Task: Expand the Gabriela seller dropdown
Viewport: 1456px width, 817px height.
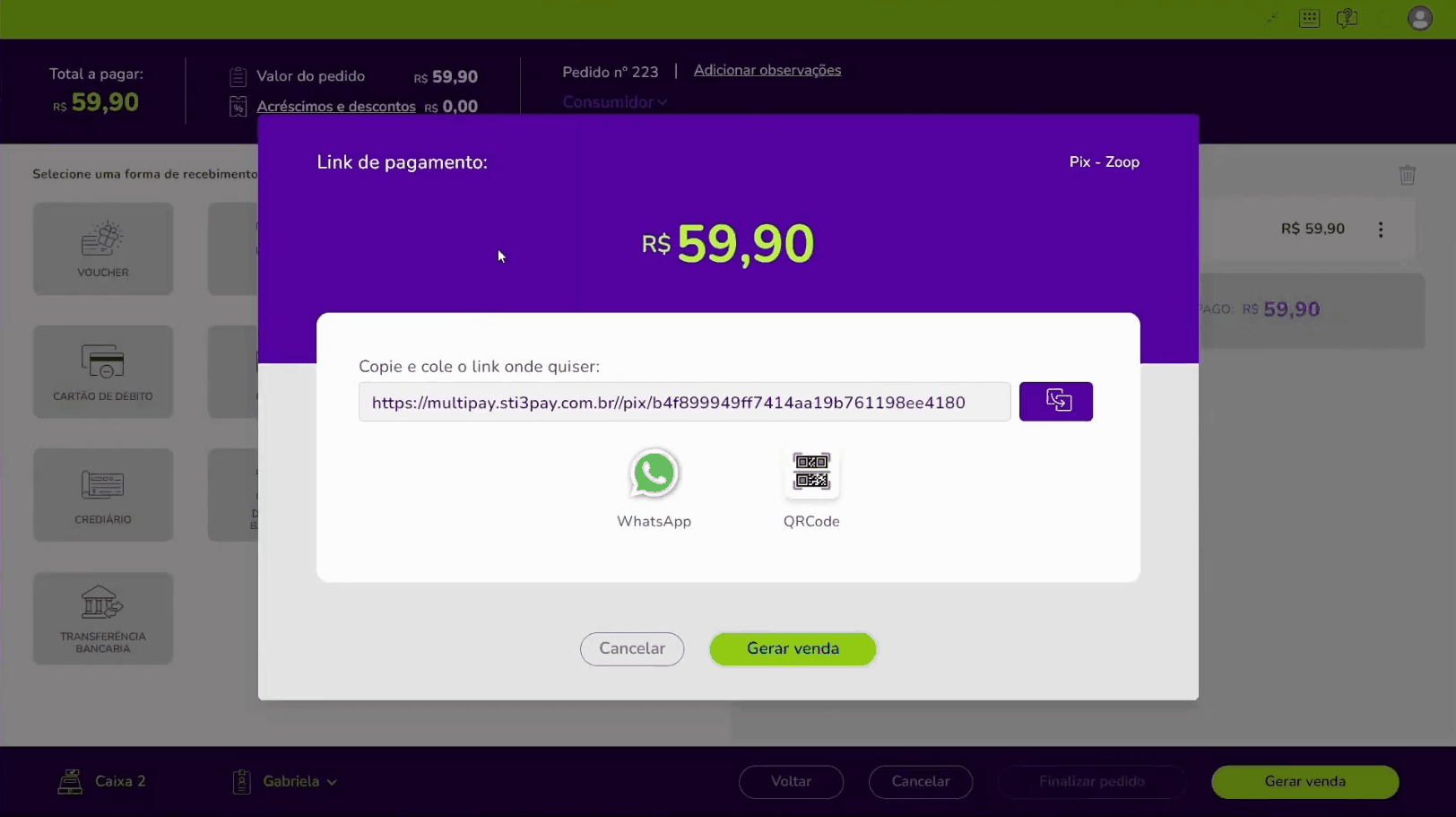Action: coord(299,781)
